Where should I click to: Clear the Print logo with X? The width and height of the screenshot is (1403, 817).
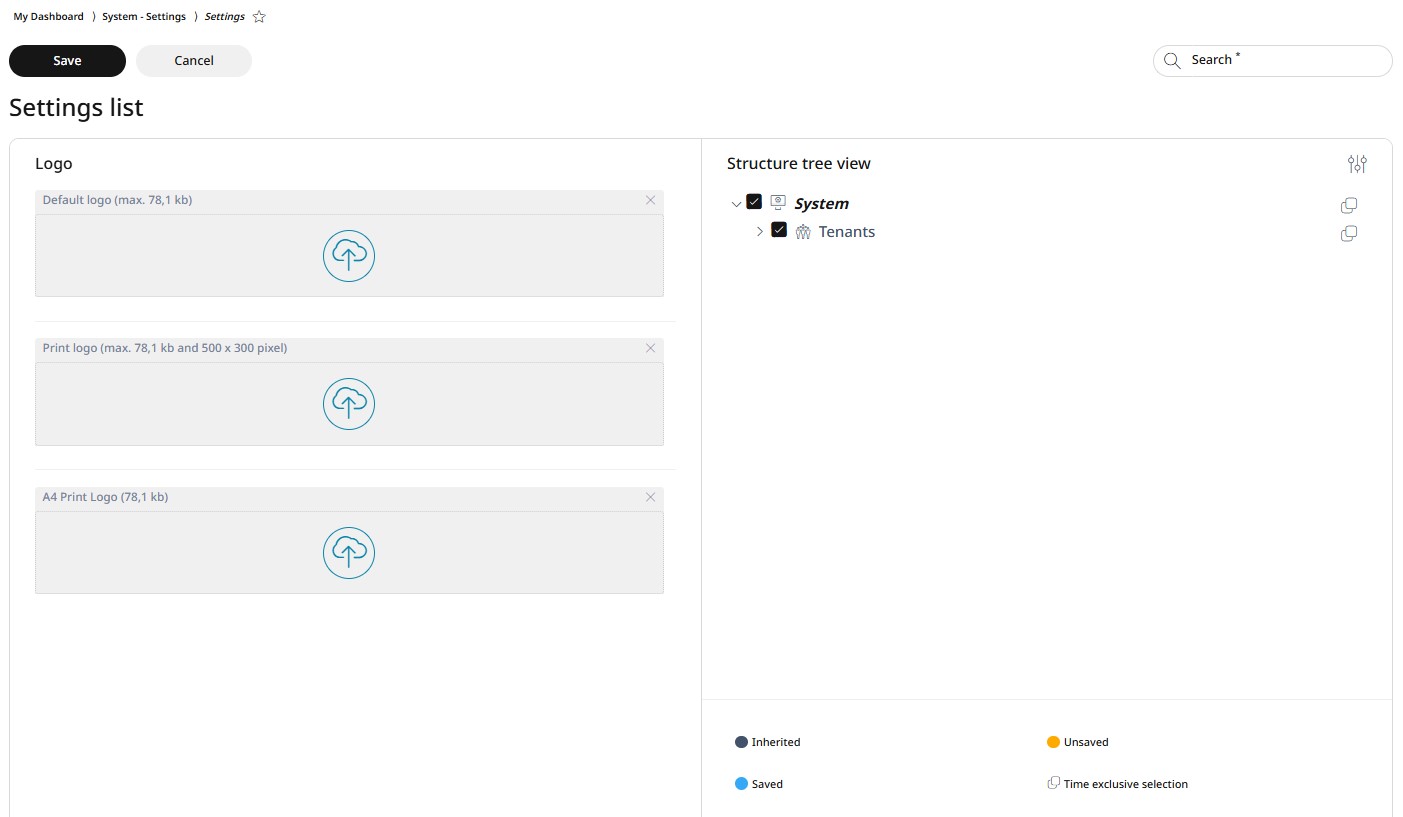pyautogui.click(x=651, y=348)
